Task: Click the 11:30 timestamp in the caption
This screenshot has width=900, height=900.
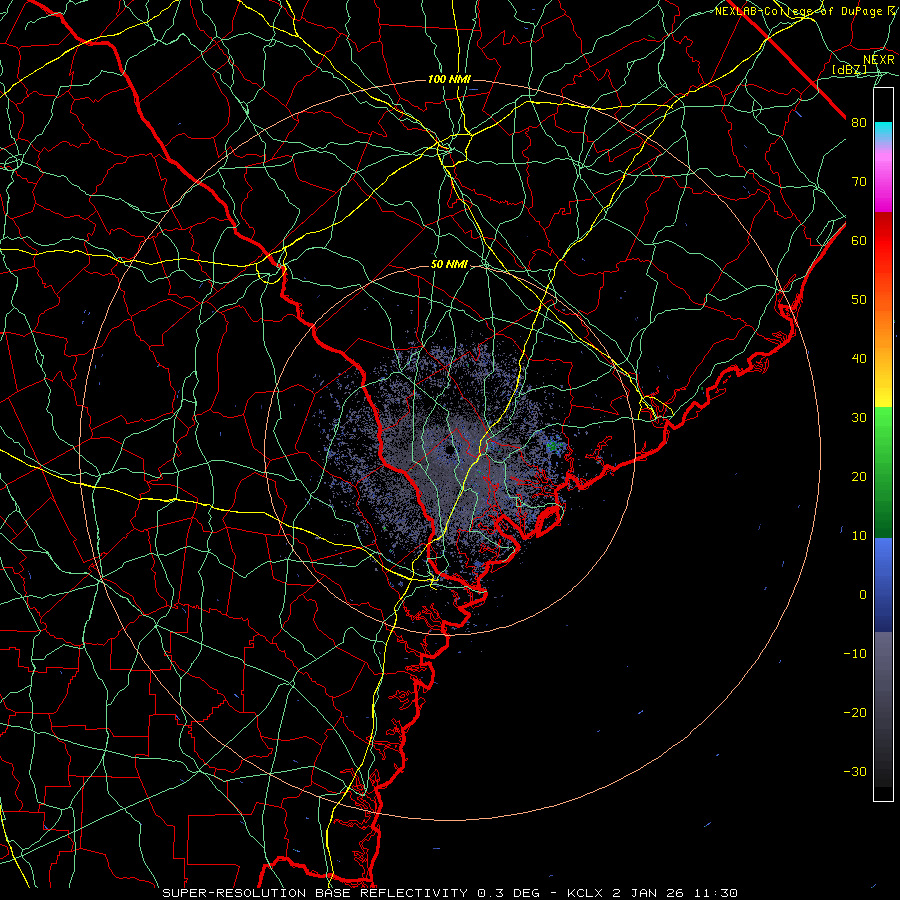Action: (x=715, y=893)
